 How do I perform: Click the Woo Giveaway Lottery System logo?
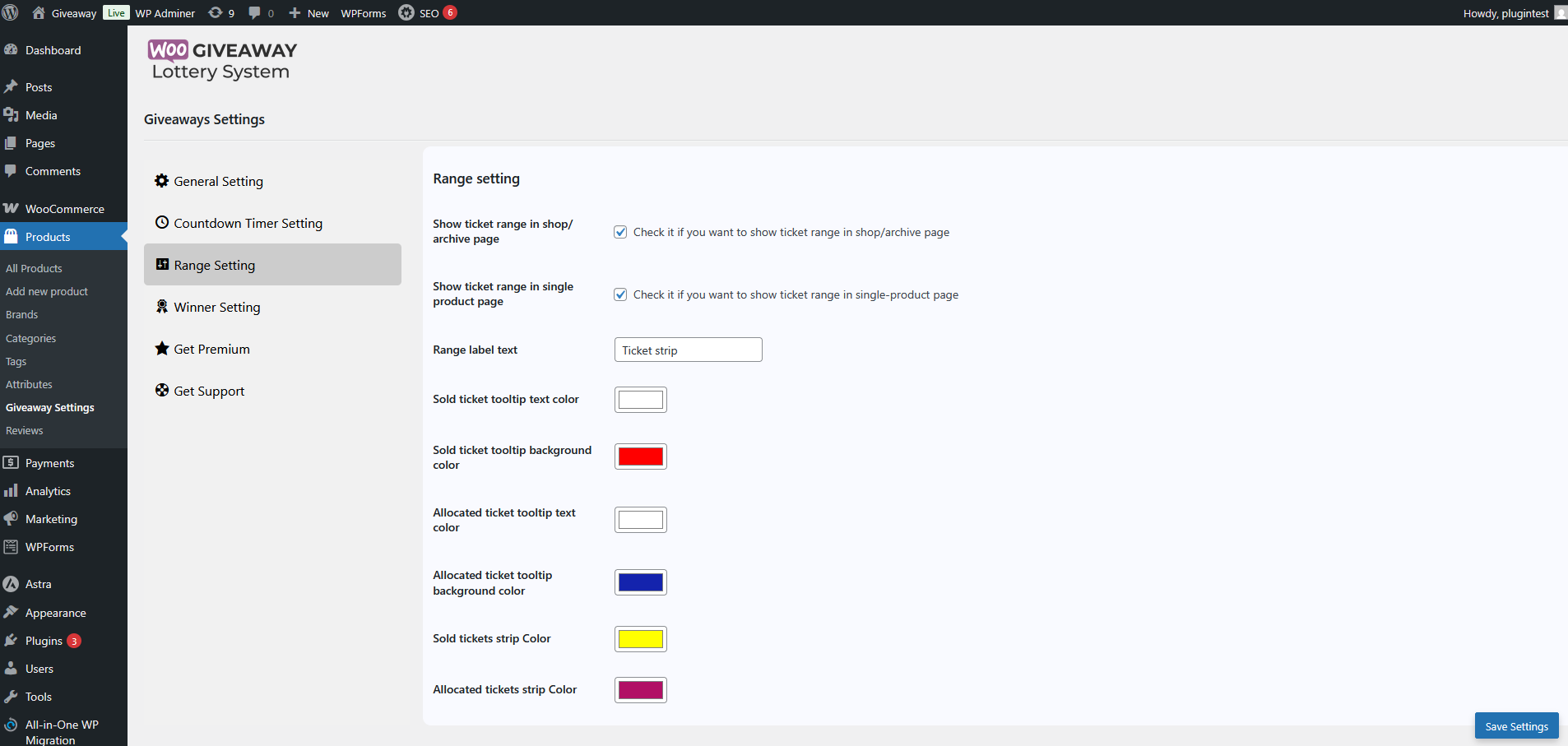click(222, 60)
